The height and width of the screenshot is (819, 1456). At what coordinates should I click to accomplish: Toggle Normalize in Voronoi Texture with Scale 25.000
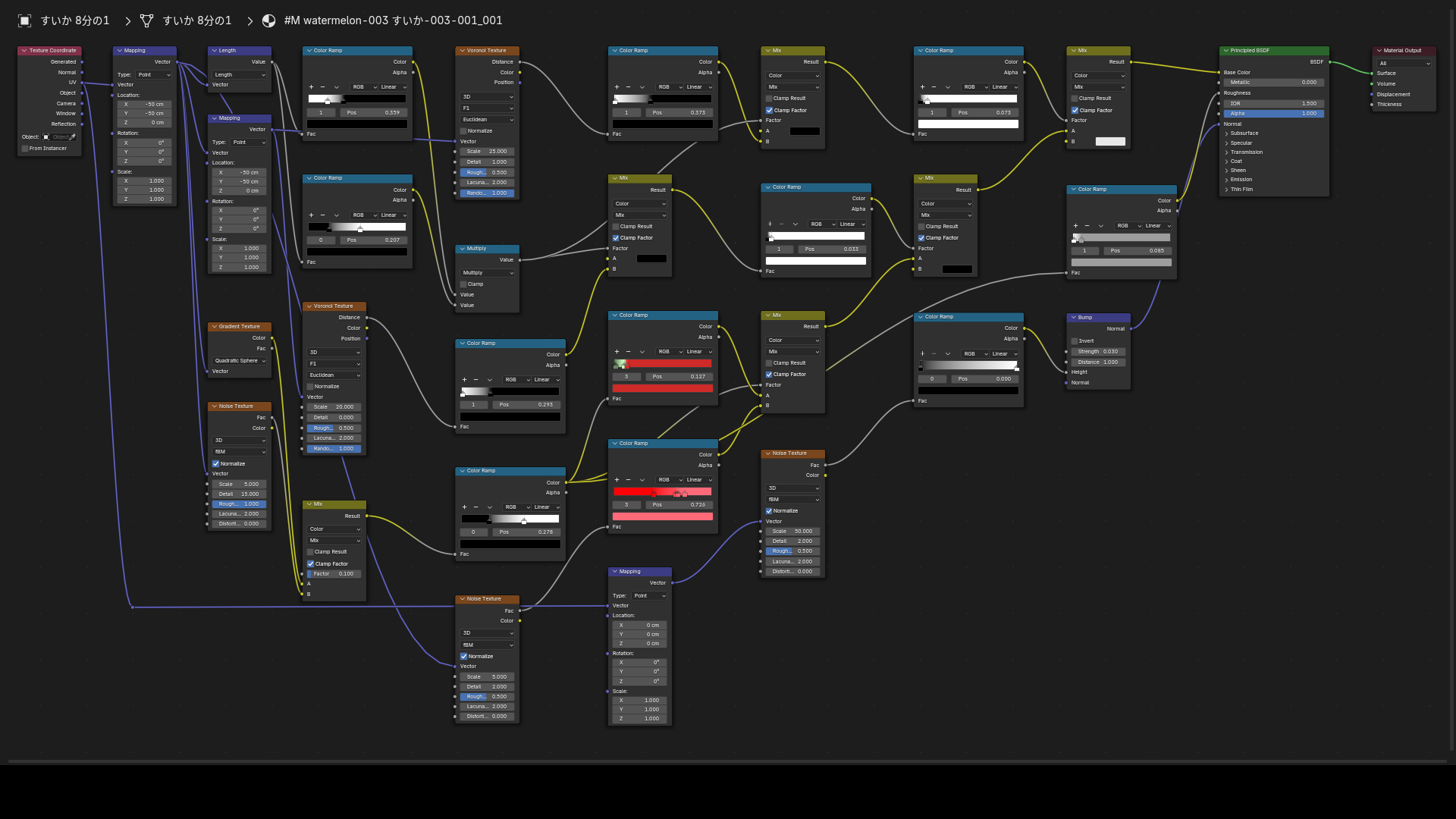point(463,131)
